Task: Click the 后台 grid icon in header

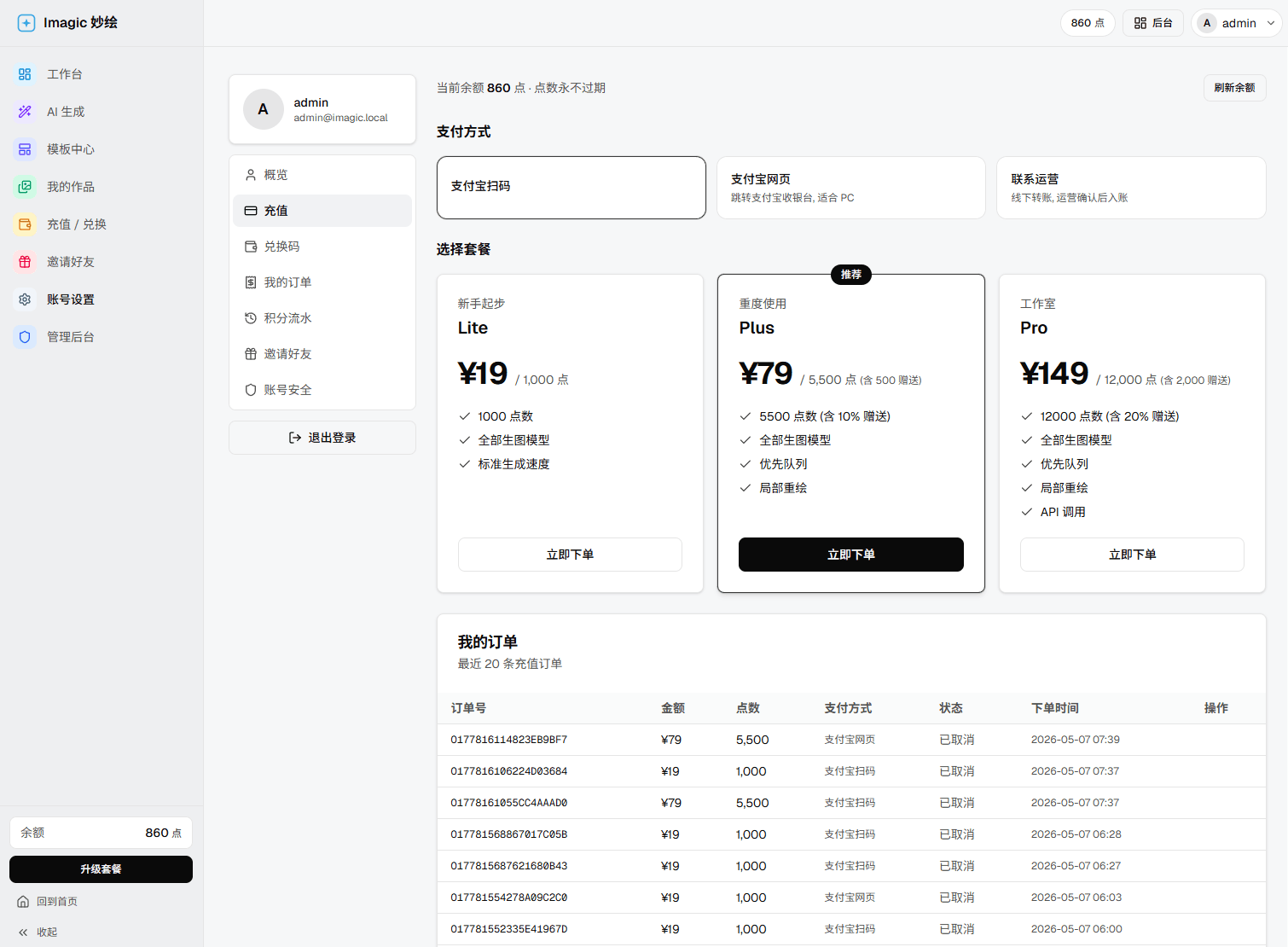Action: point(1140,23)
